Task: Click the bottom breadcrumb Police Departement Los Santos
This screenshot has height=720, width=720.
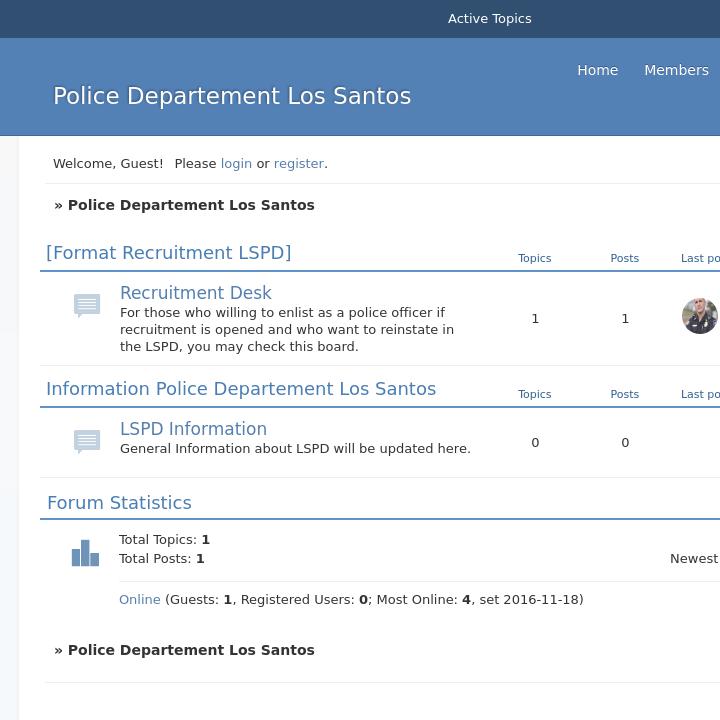Action: point(191,650)
